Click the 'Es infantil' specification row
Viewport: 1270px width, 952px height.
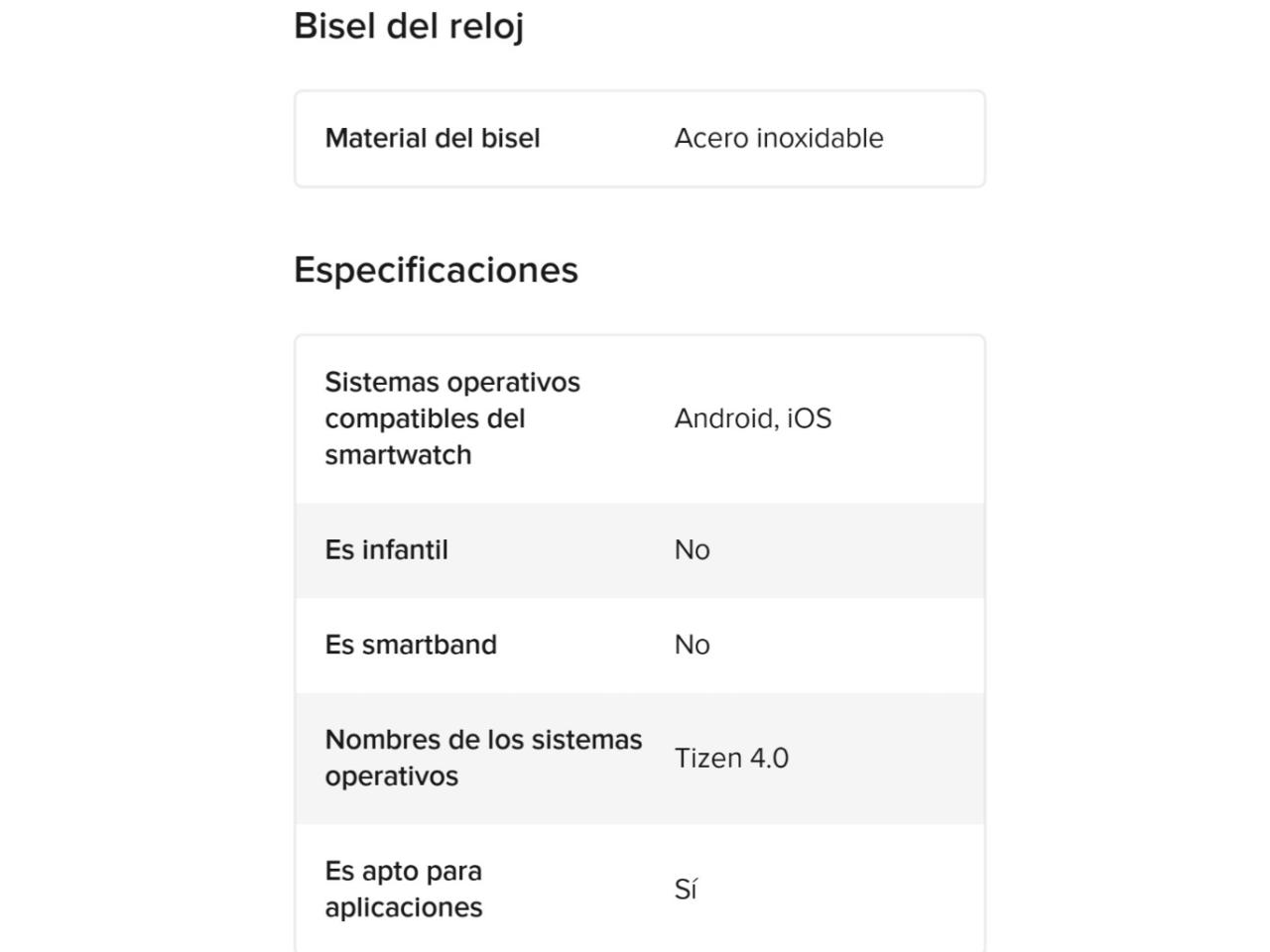pos(640,550)
